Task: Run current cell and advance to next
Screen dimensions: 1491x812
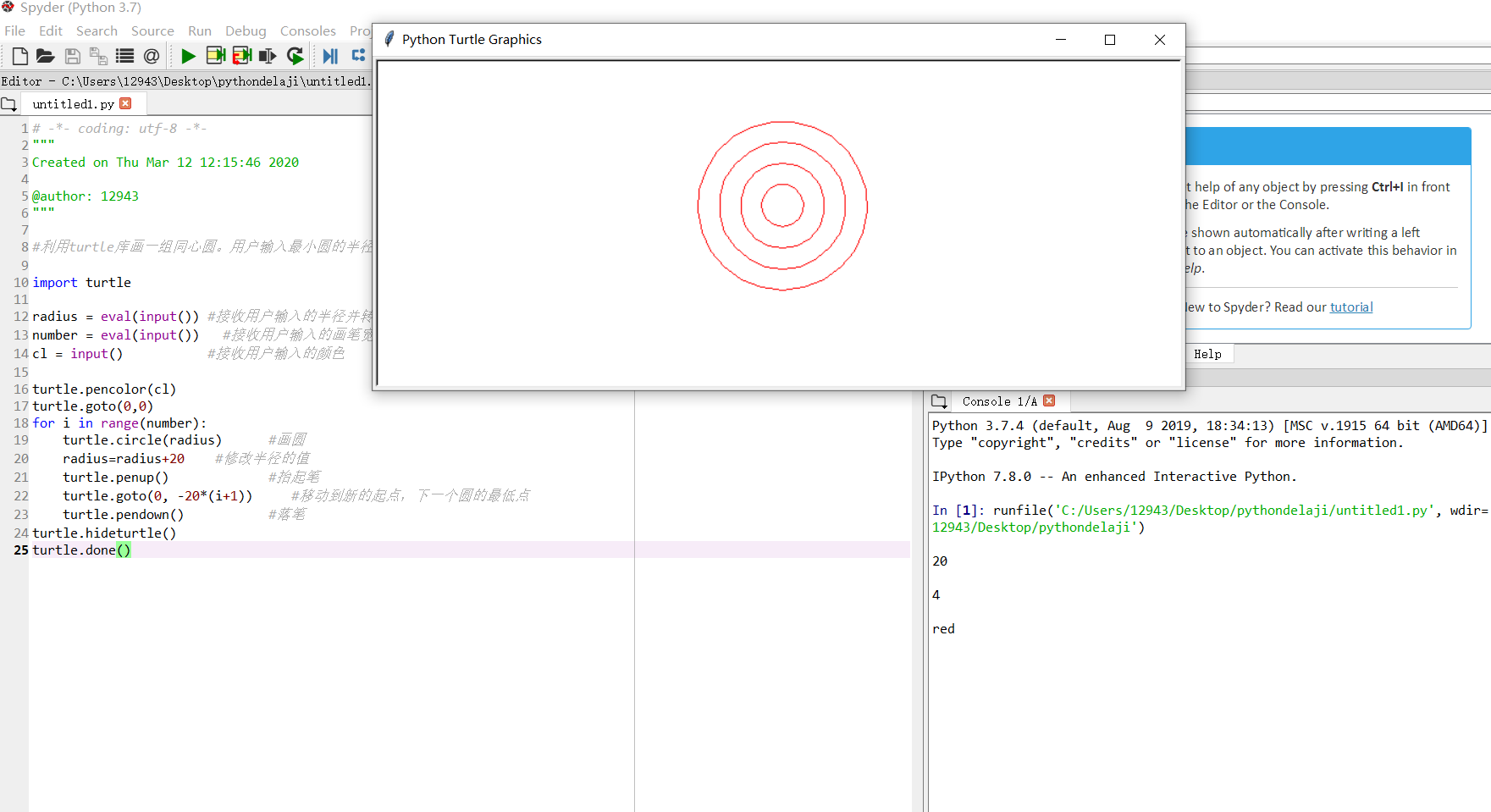Action: (x=242, y=56)
